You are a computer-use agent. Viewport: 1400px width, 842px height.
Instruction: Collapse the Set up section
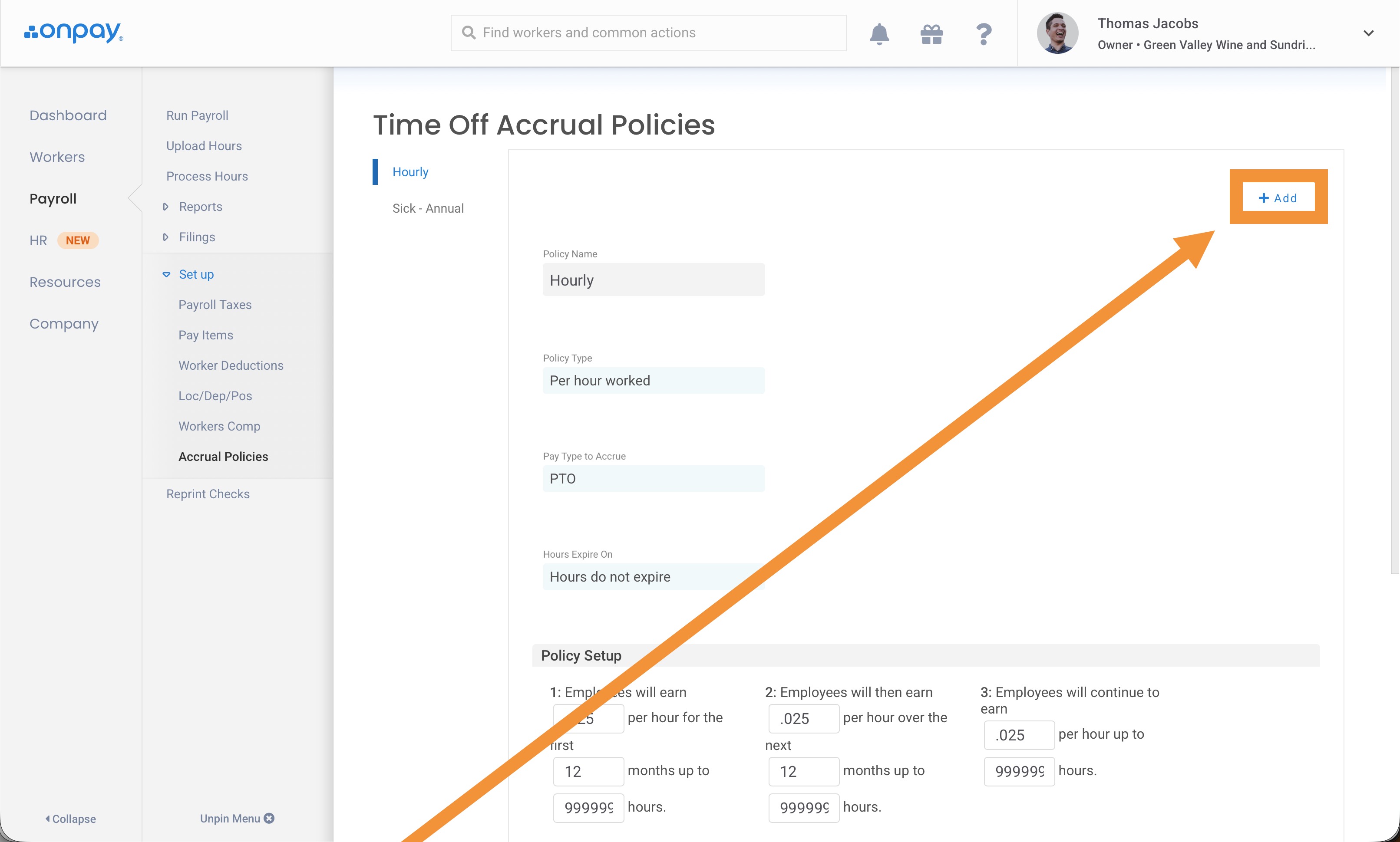pyautogui.click(x=166, y=275)
